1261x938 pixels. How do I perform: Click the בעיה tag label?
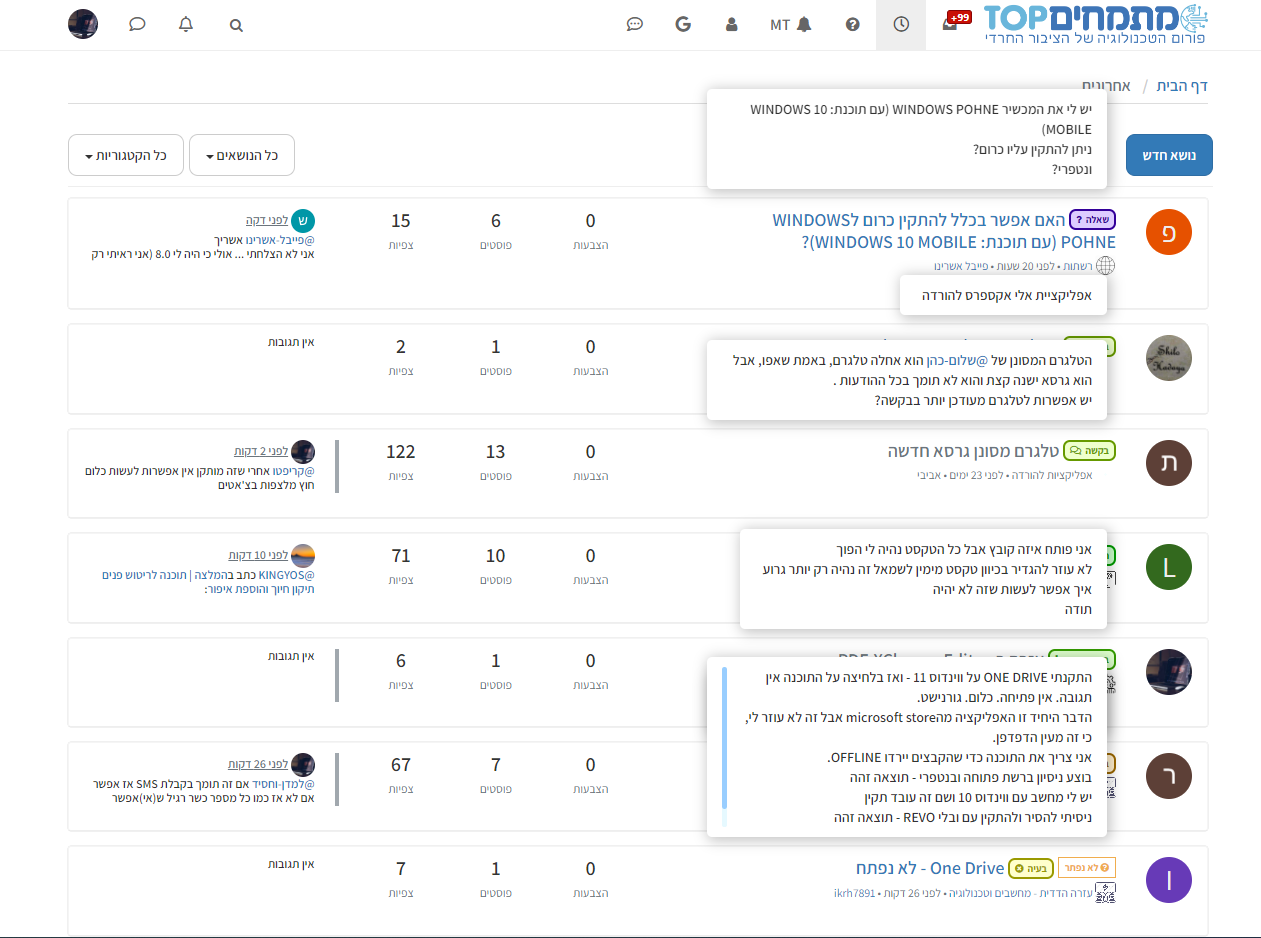tap(1030, 868)
